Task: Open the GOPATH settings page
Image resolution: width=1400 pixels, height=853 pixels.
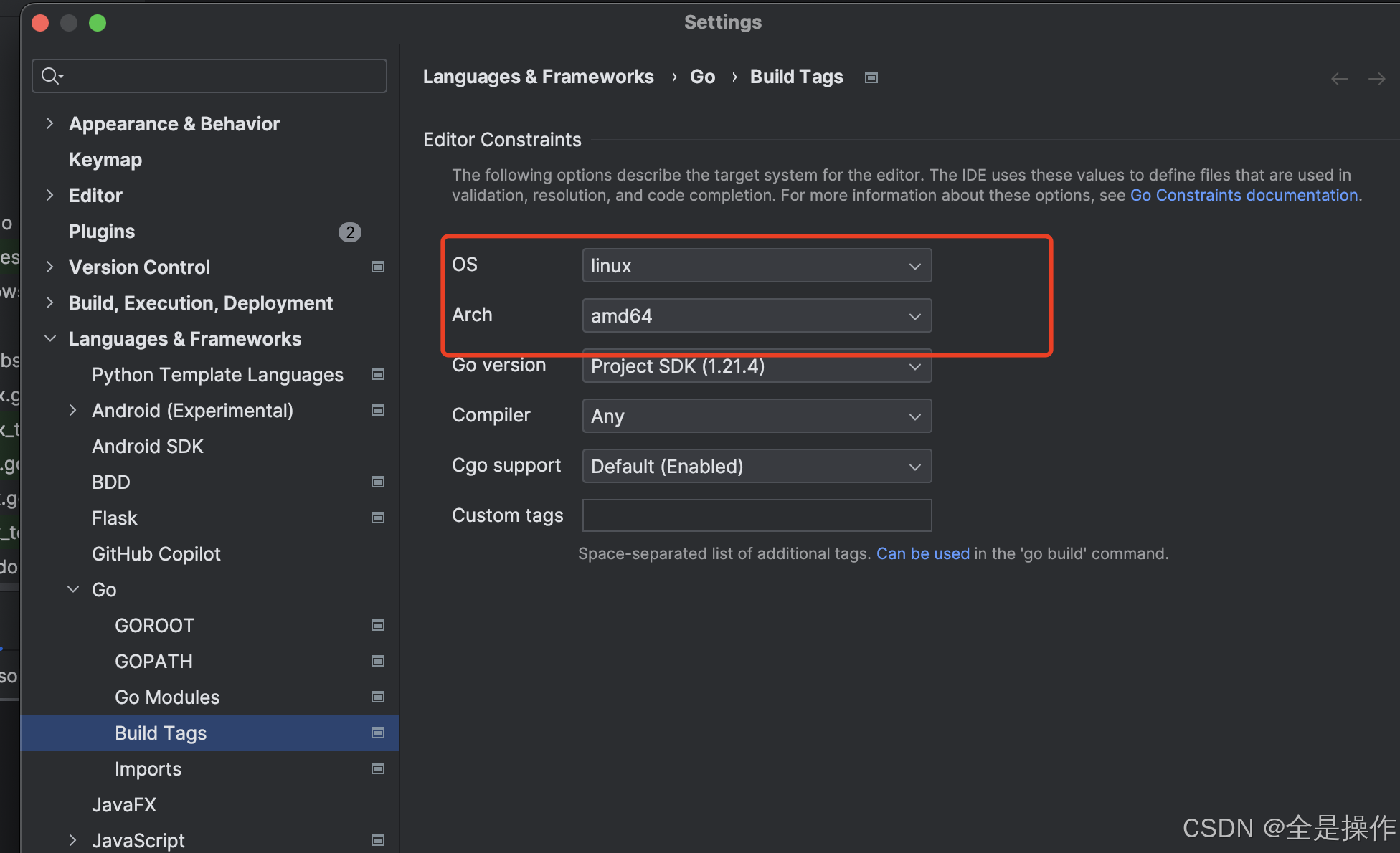Action: coord(153,662)
